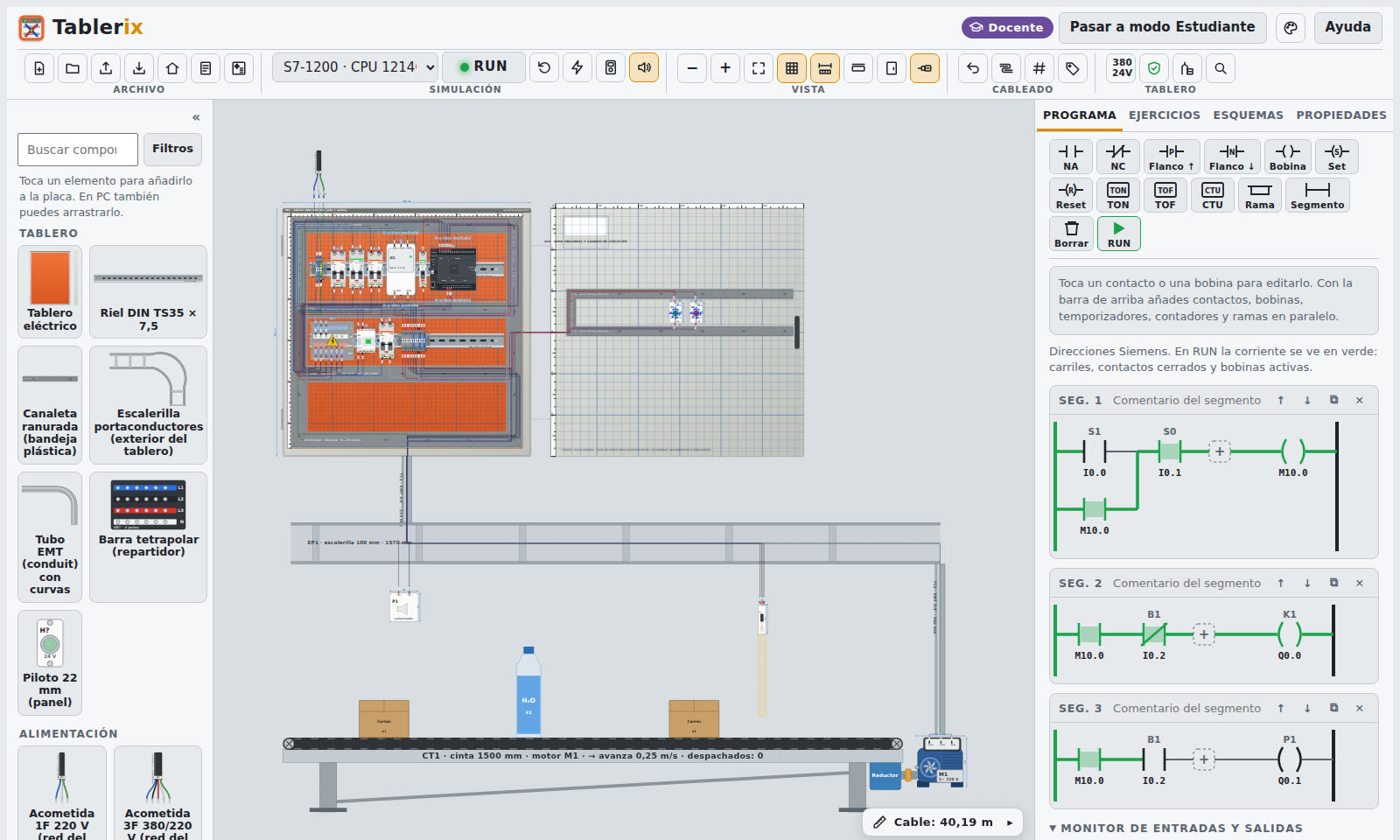Collapse the Monitor de entradas y salidas section
This screenshot has height=840, width=1400.
point(1176,828)
